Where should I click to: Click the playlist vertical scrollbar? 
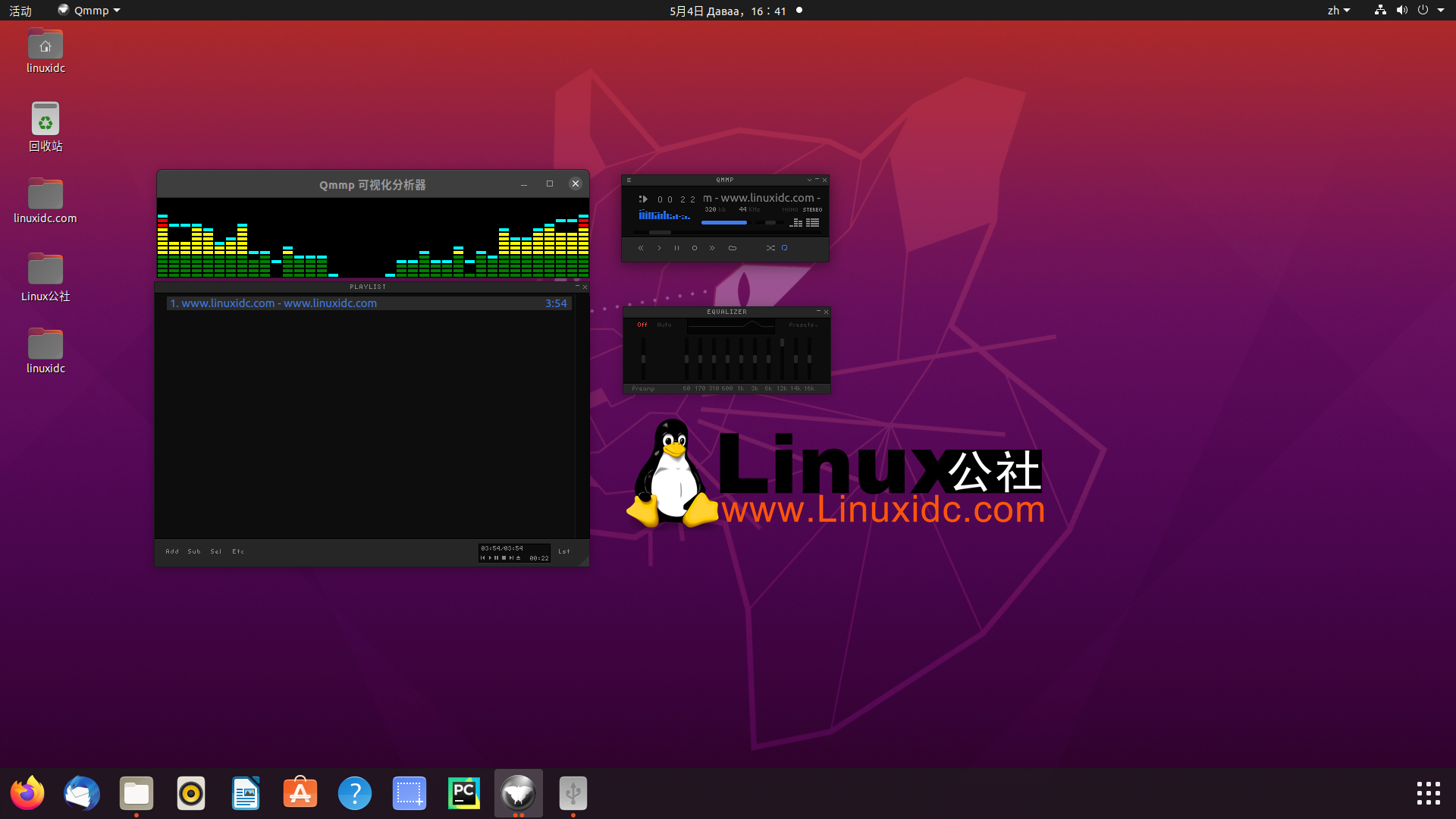point(582,416)
